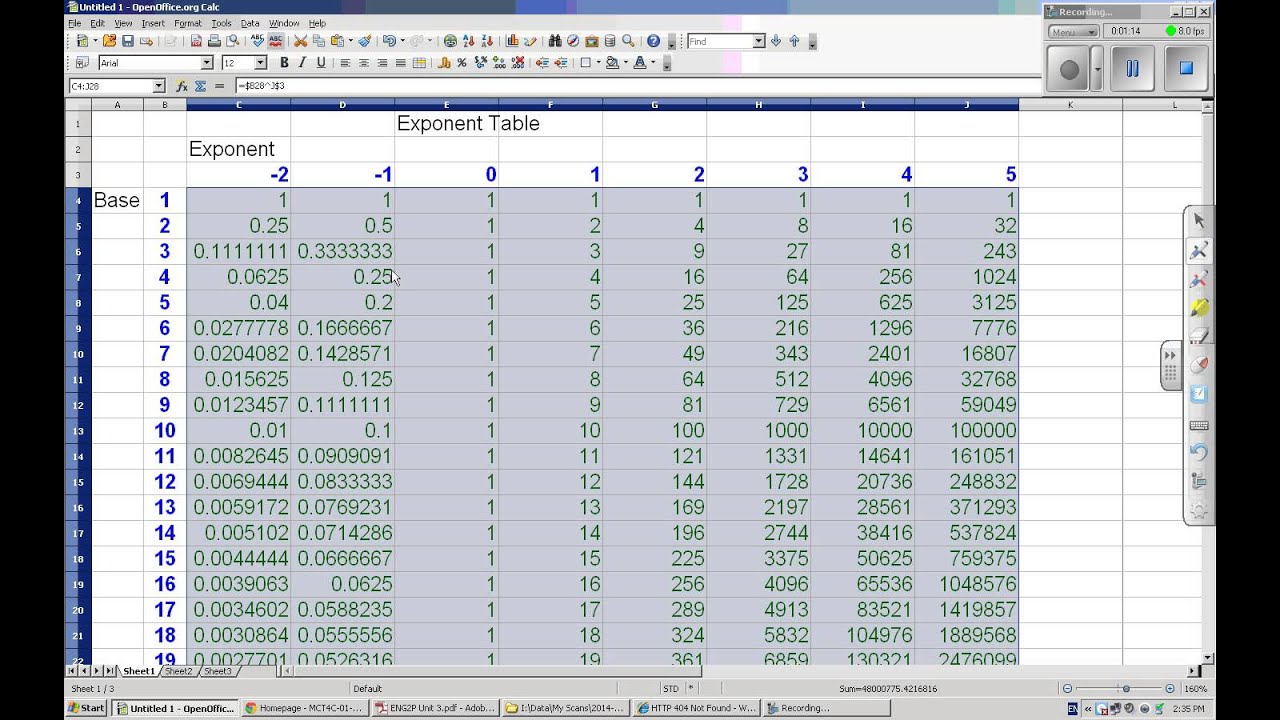Open the Navigator compass icon
The height and width of the screenshot is (720, 1280).
tap(573, 41)
